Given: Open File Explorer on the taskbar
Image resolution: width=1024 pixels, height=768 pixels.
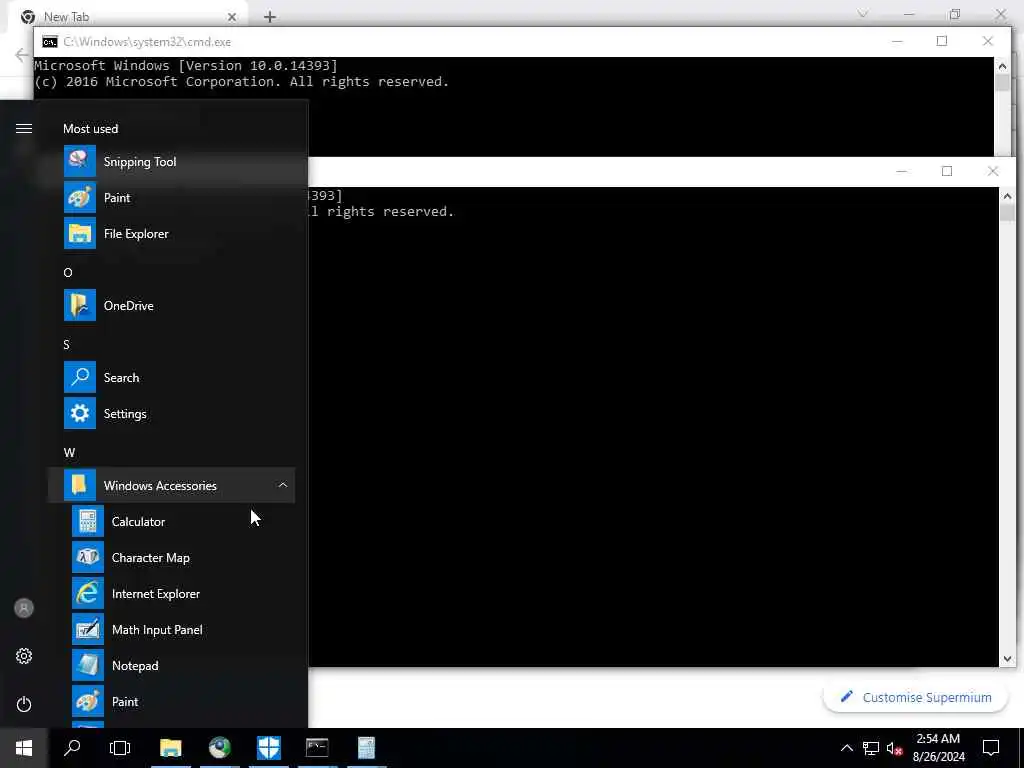Looking at the screenshot, I should [x=170, y=748].
